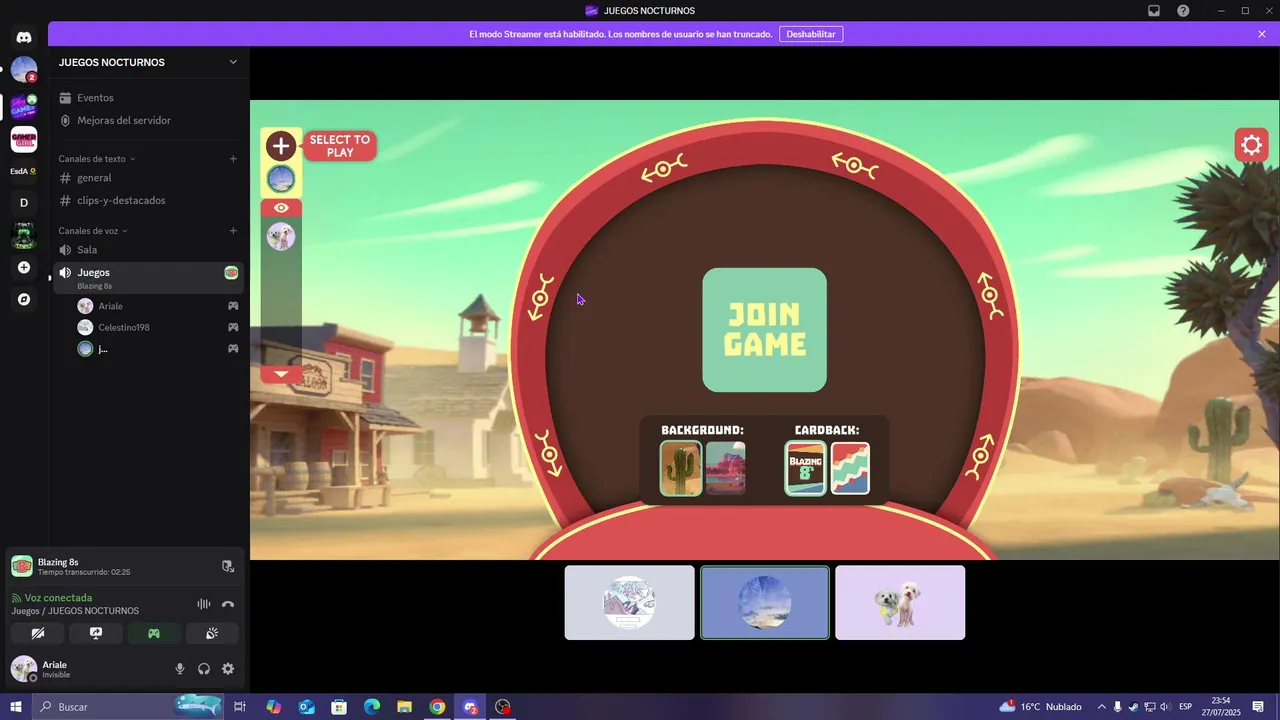Open Gamer Girl server icon

click(24, 140)
